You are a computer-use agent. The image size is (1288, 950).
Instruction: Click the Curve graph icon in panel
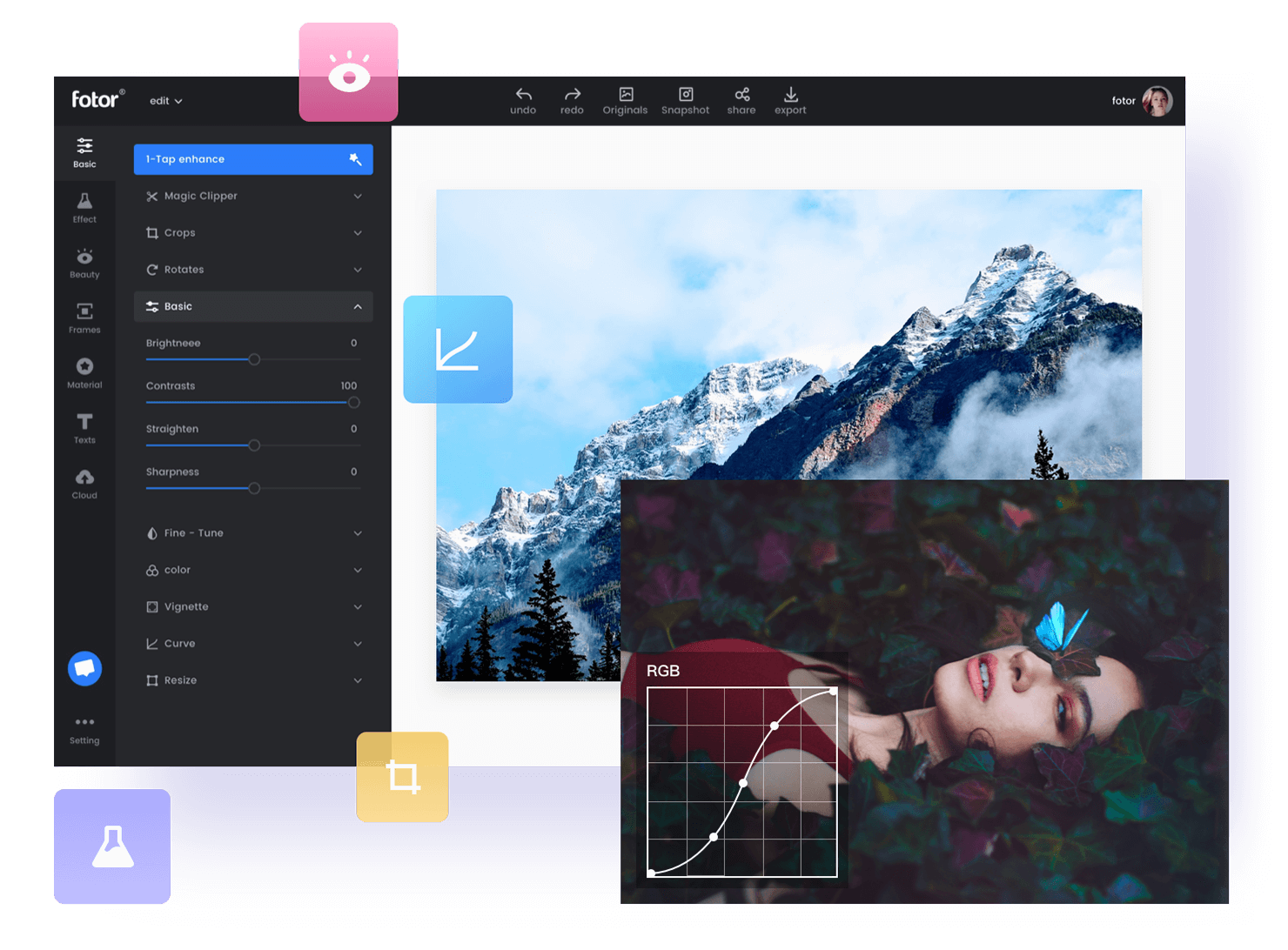point(152,644)
